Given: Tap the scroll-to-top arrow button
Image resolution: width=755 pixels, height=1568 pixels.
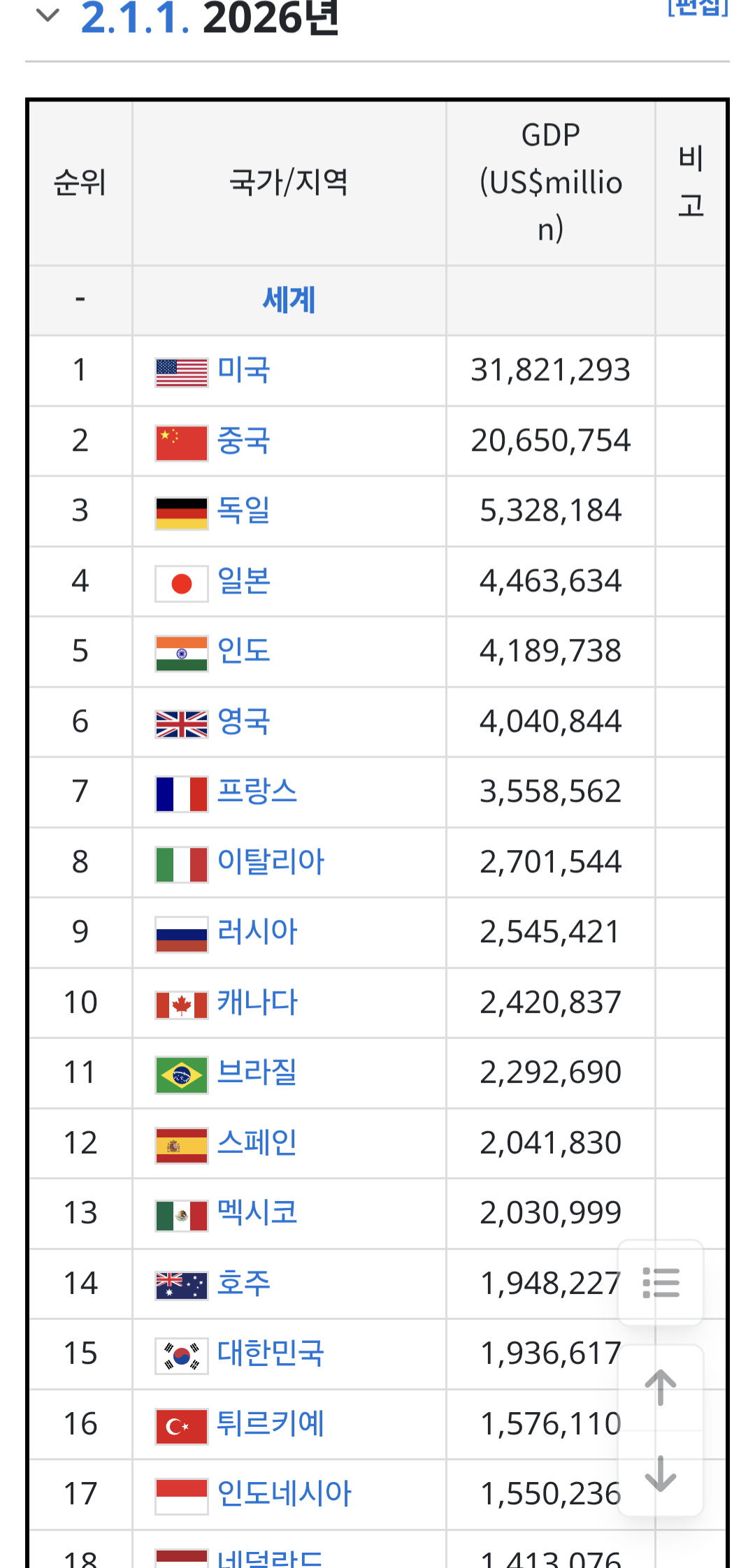Looking at the screenshot, I should point(661,1388).
